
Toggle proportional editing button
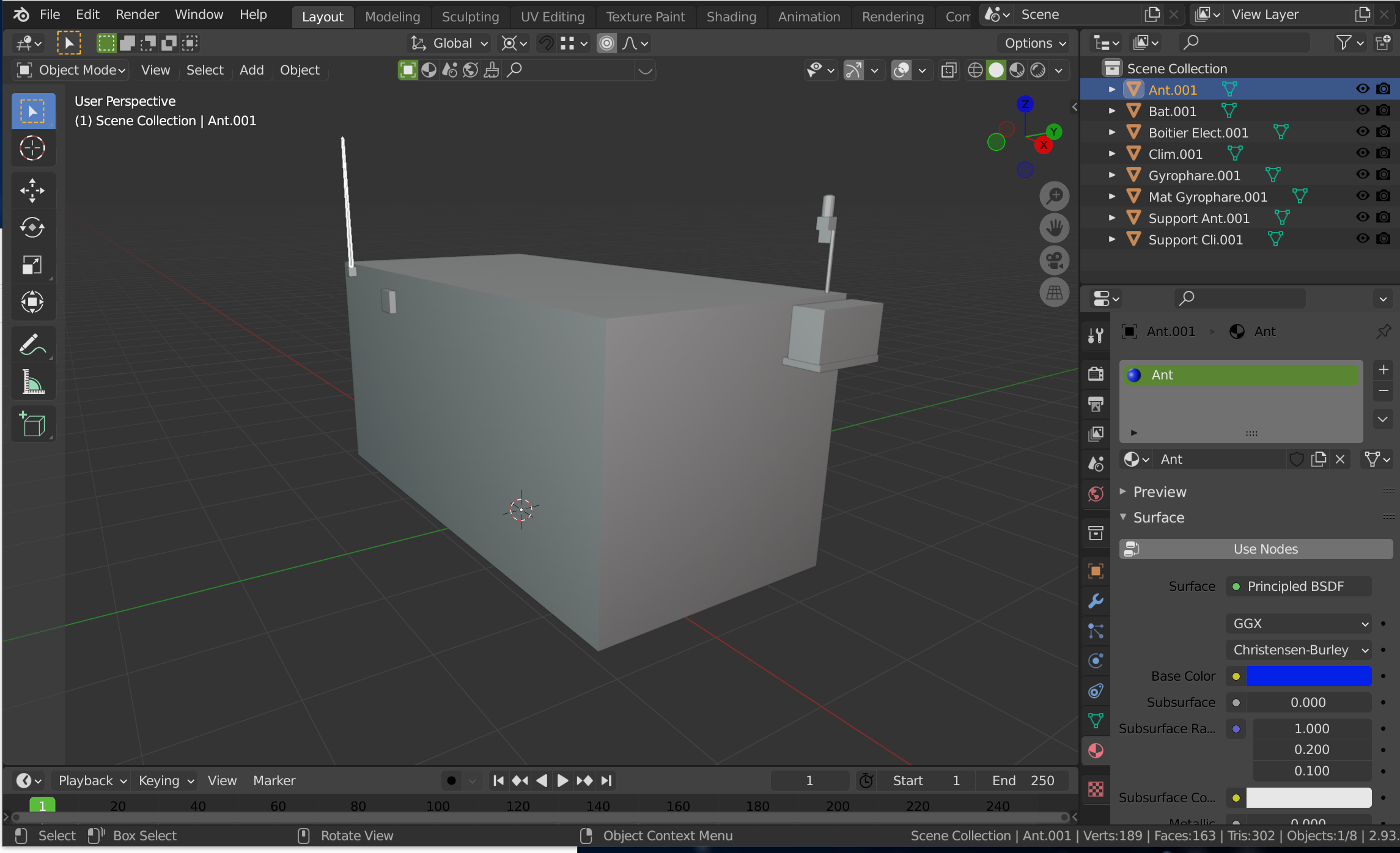pyautogui.click(x=606, y=43)
